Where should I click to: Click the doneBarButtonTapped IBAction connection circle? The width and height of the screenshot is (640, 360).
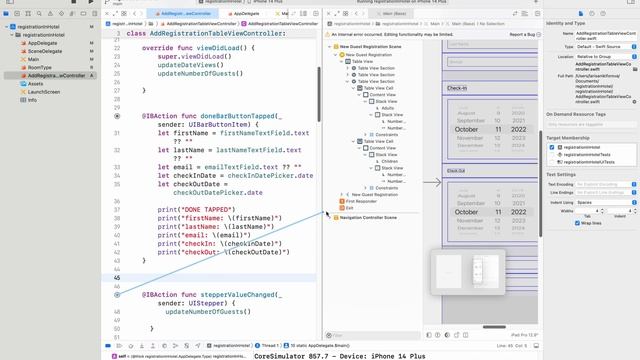point(117,116)
